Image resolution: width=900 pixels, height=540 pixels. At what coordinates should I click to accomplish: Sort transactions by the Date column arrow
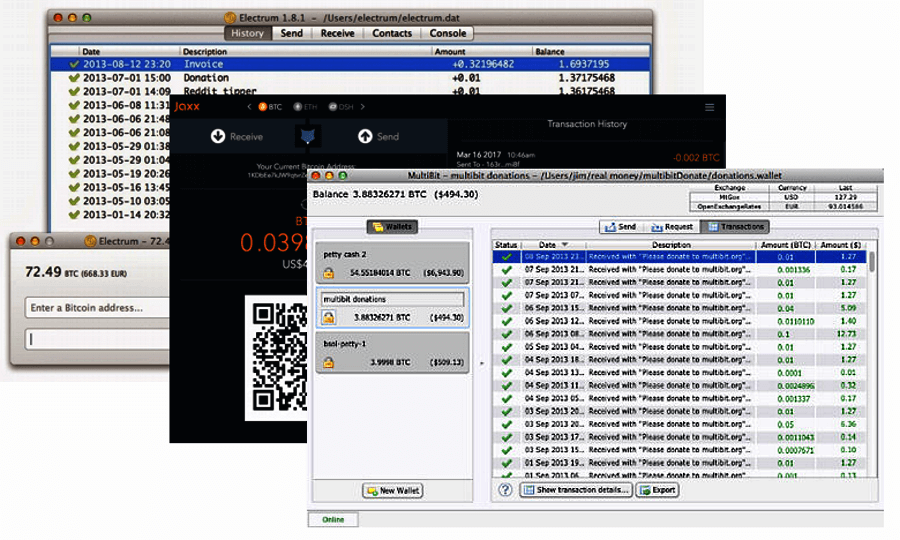563,244
